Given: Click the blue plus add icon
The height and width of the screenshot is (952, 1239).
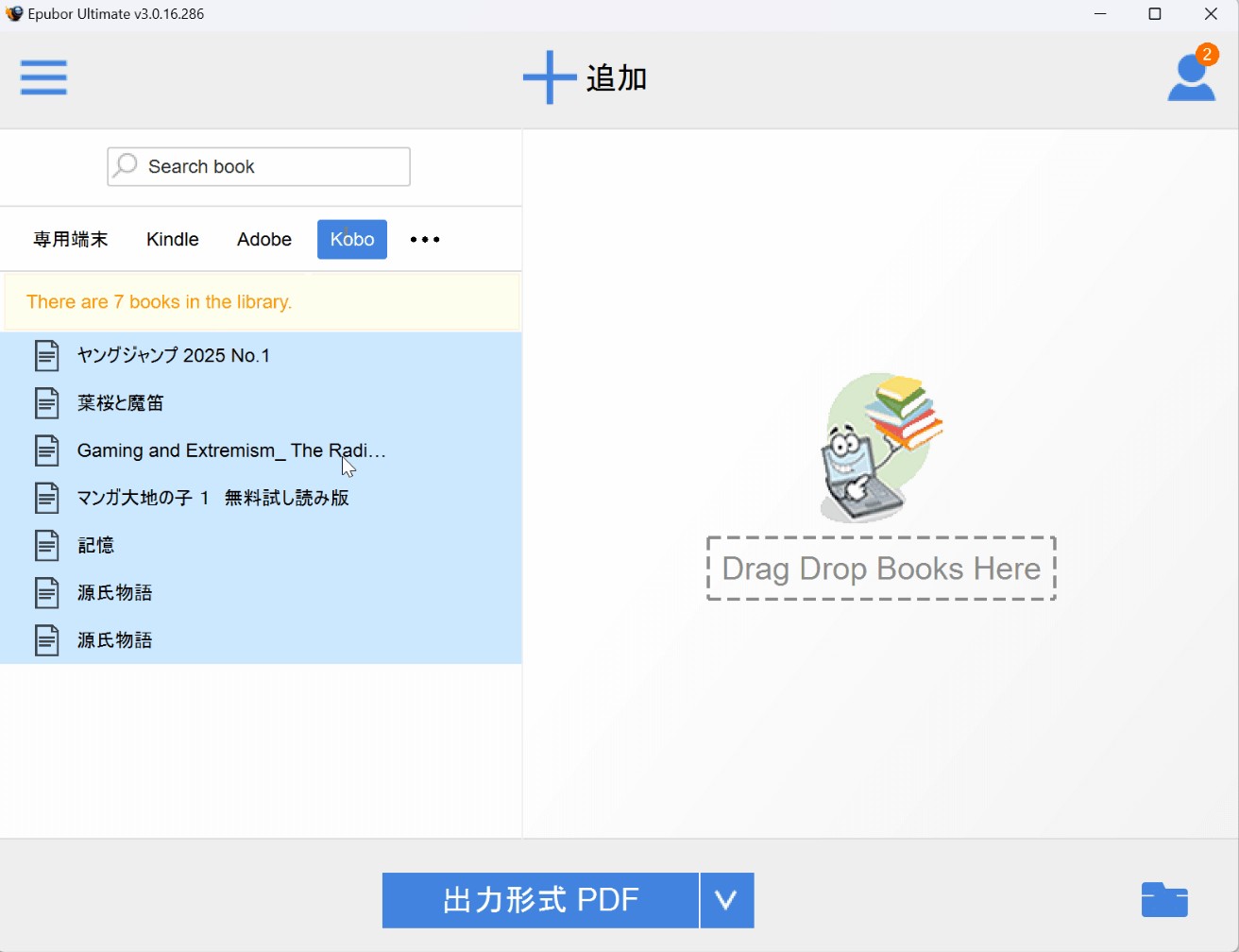Looking at the screenshot, I should point(550,77).
